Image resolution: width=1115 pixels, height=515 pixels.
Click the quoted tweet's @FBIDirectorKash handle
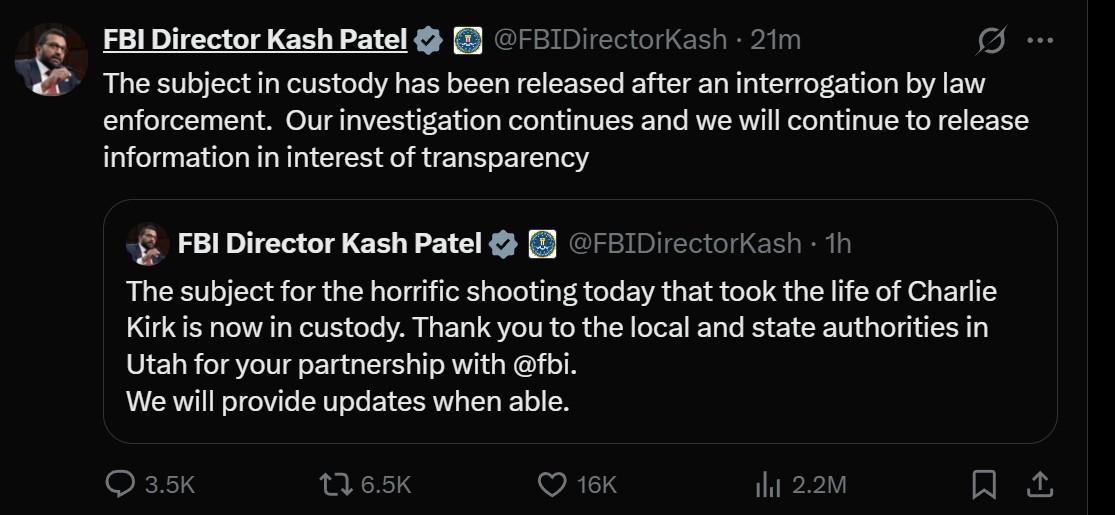tap(685, 243)
